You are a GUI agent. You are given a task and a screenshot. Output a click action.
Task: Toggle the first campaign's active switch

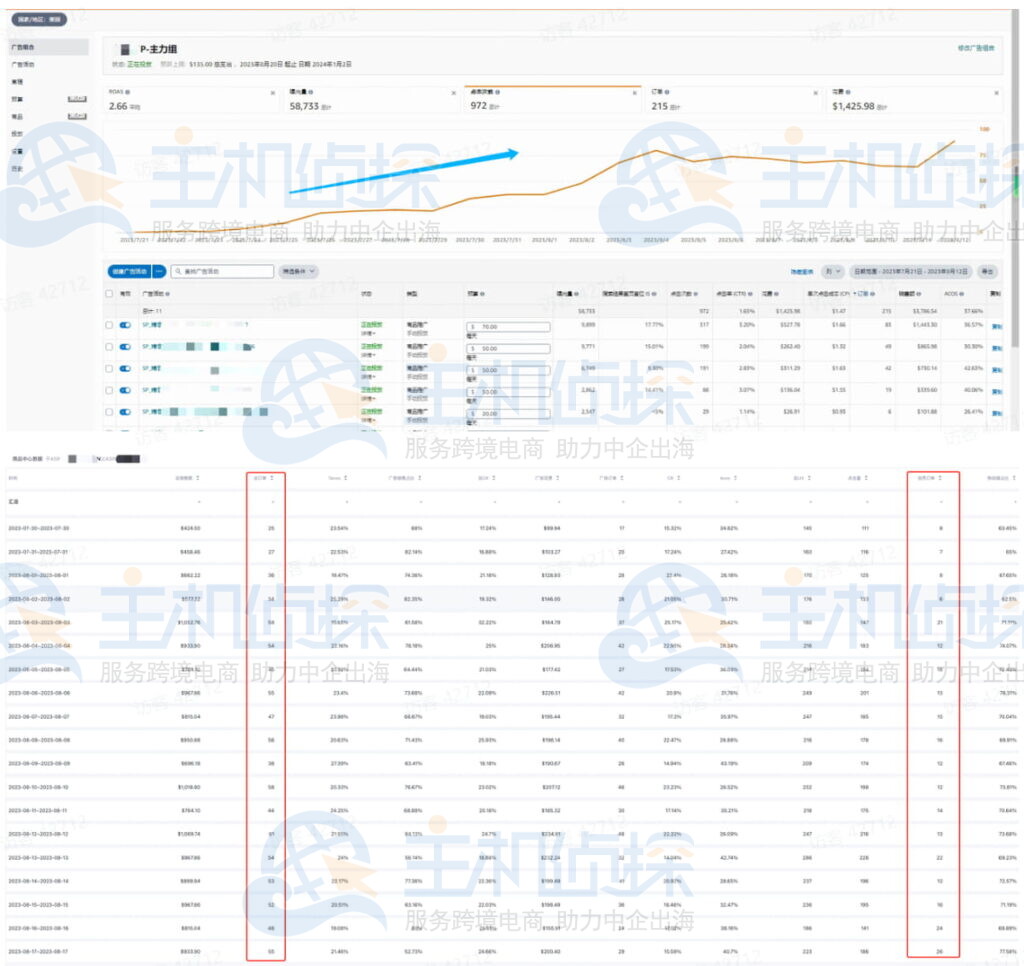click(125, 326)
